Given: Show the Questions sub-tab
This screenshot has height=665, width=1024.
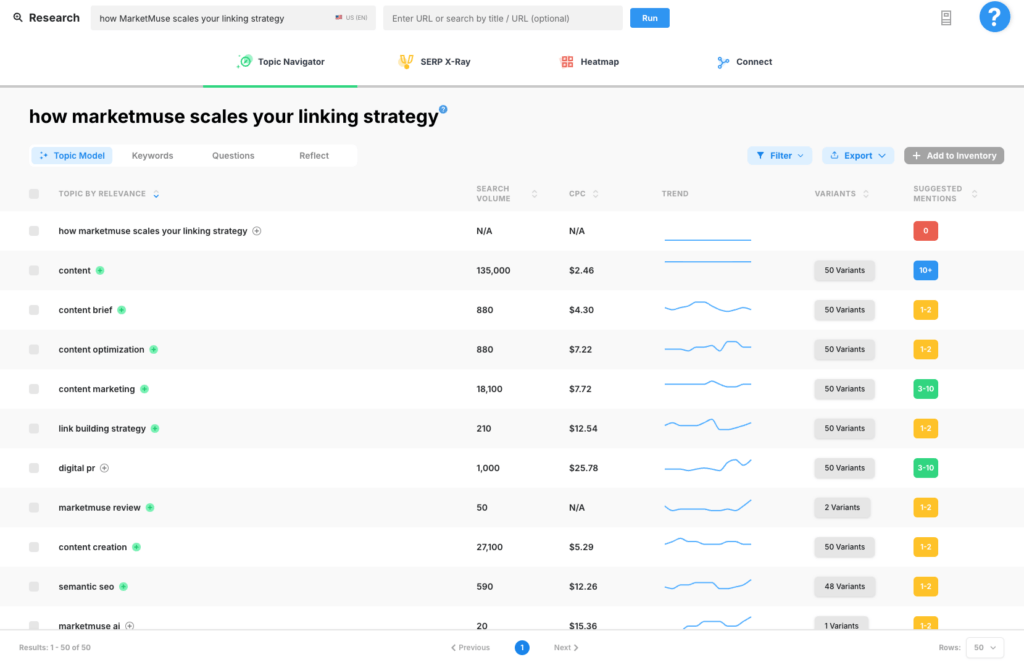Looking at the screenshot, I should tap(233, 155).
